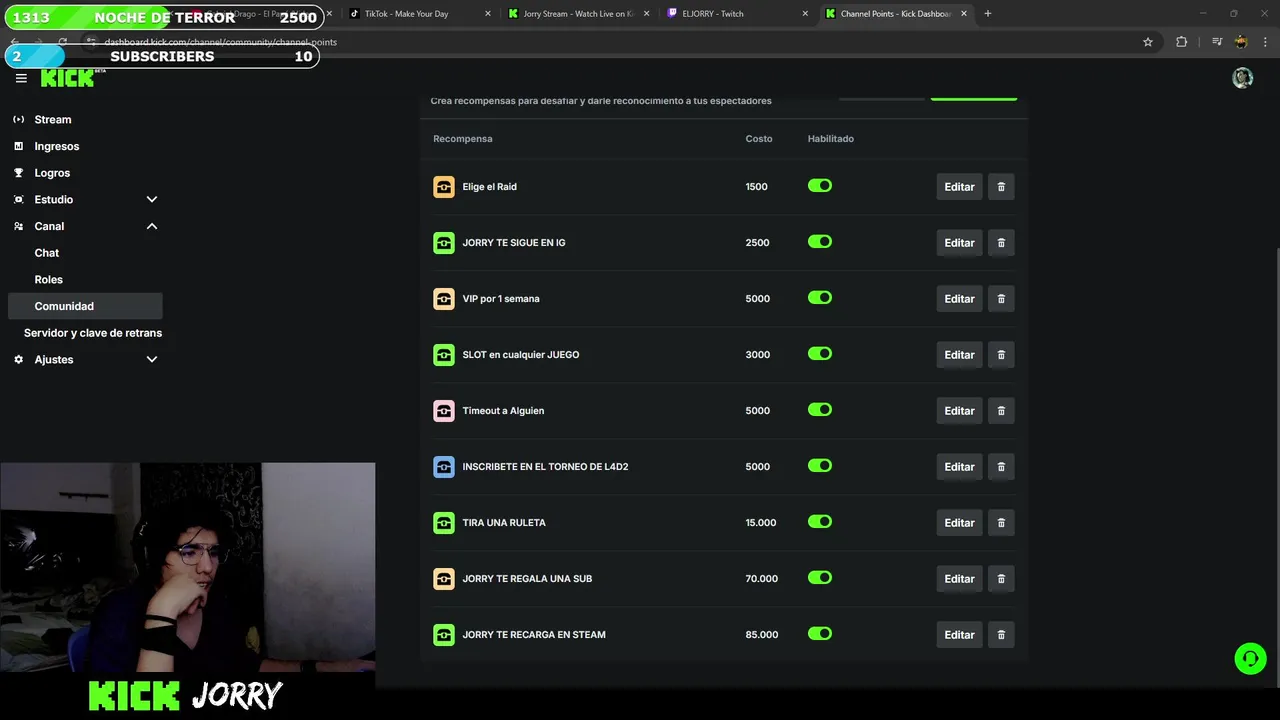Edit the JORRY TE REGALA UNA SUB reward
Image resolution: width=1280 pixels, height=720 pixels.
tap(959, 579)
